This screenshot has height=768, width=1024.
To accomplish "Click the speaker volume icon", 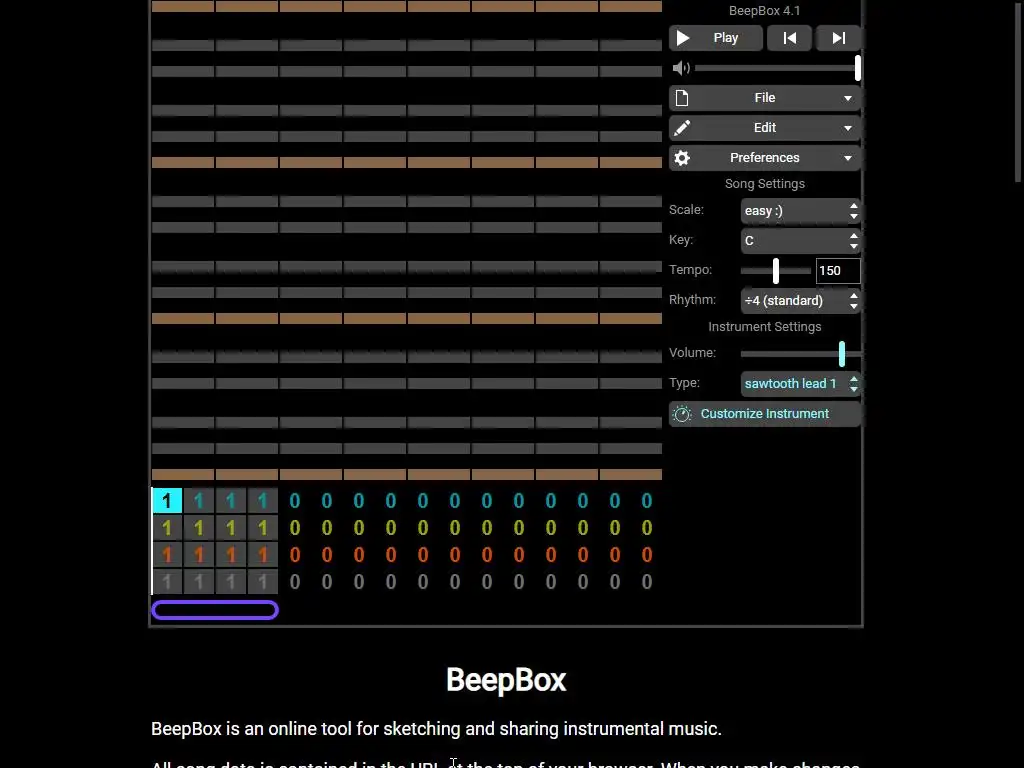I will [x=681, y=68].
